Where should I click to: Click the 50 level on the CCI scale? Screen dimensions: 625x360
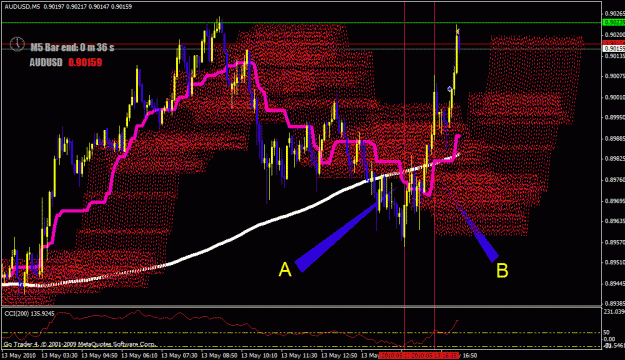tap(607, 332)
